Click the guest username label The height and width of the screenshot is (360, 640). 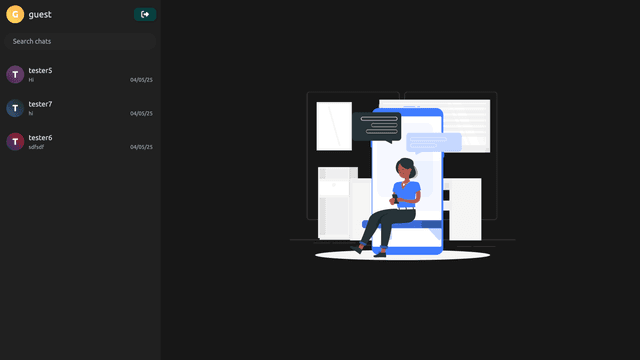pos(40,14)
